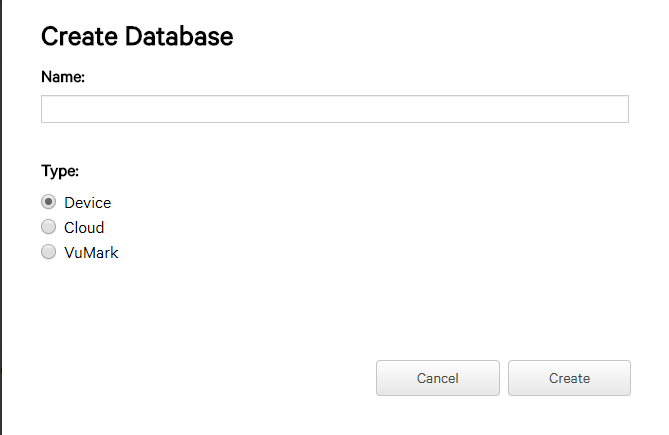The width and height of the screenshot is (669, 435).
Task: Dismiss the dialog using Cancel
Action: [x=438, y=378]
